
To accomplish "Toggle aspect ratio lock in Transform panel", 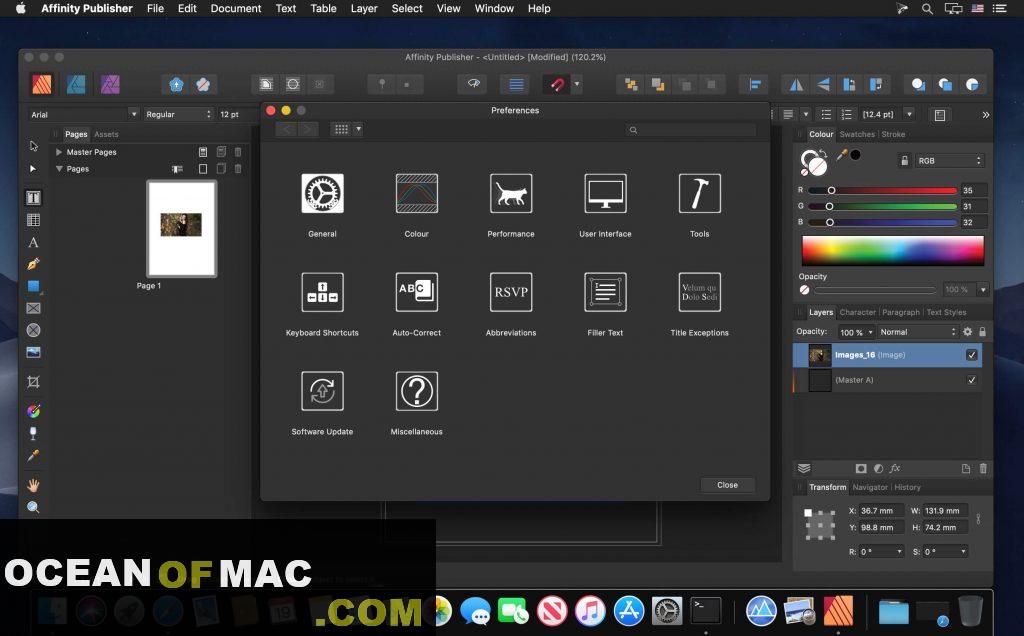I will (x=978, y=519).
